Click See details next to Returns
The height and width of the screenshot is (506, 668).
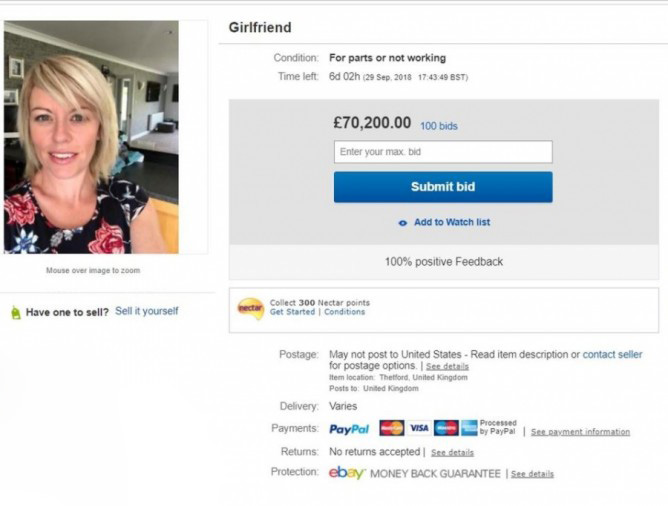click(x=452, y=453)
